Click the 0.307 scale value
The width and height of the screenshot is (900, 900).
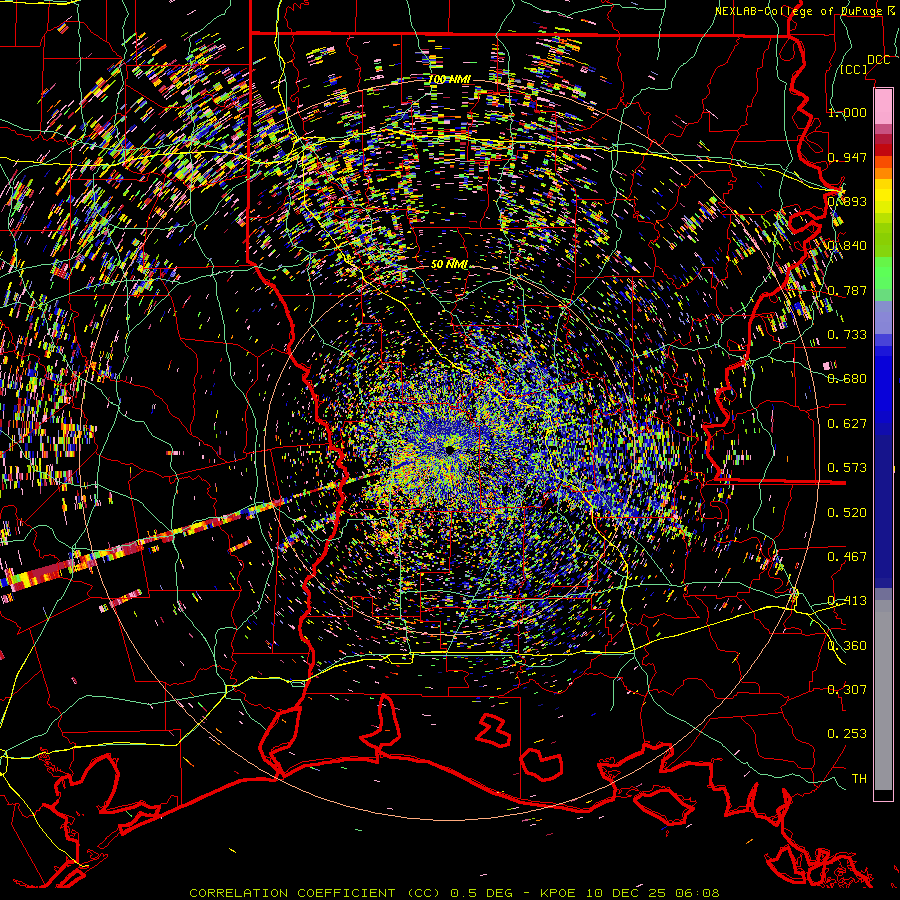847,690
